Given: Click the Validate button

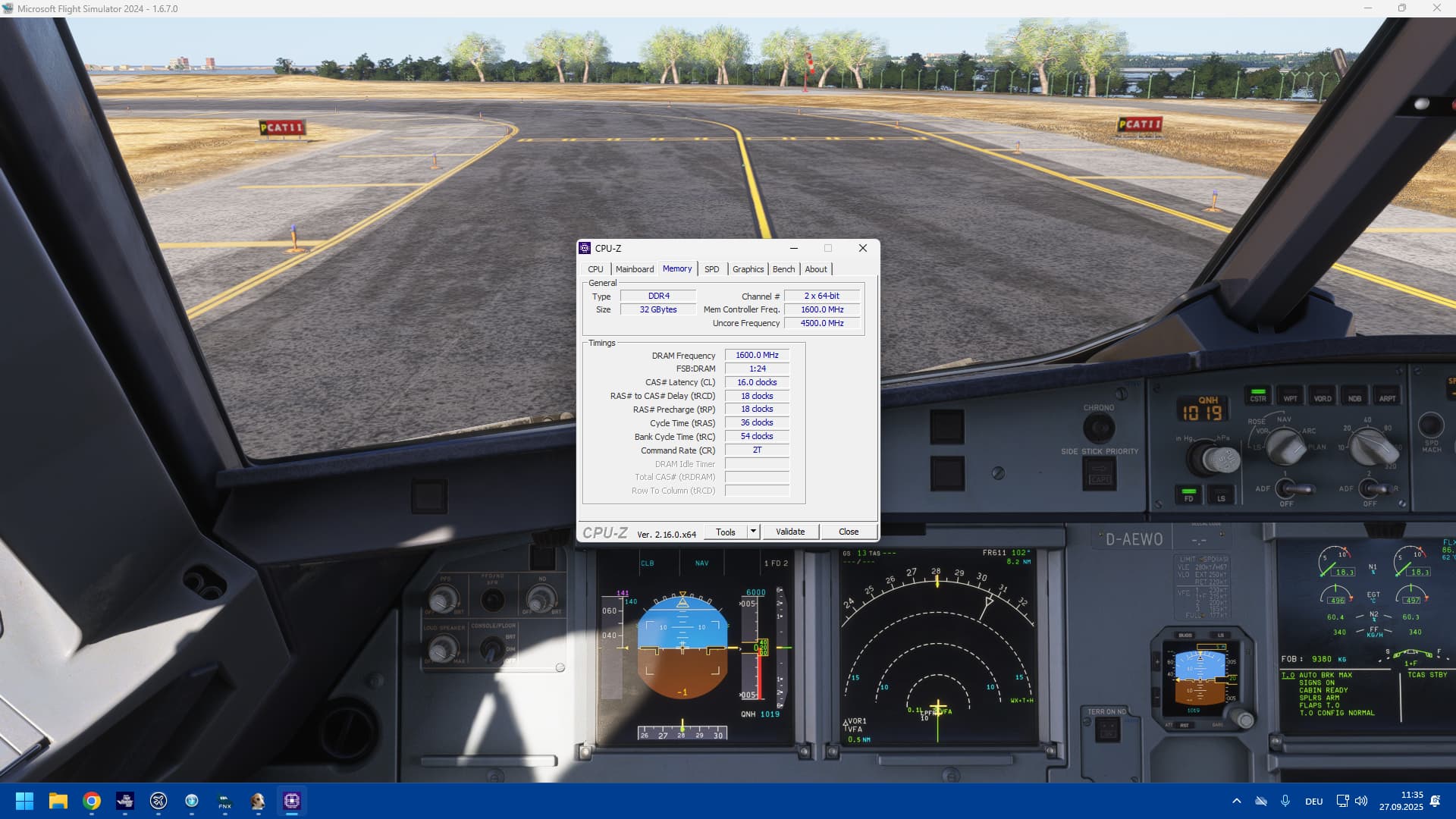Looking at the screenshot, I should pos(790,532).
